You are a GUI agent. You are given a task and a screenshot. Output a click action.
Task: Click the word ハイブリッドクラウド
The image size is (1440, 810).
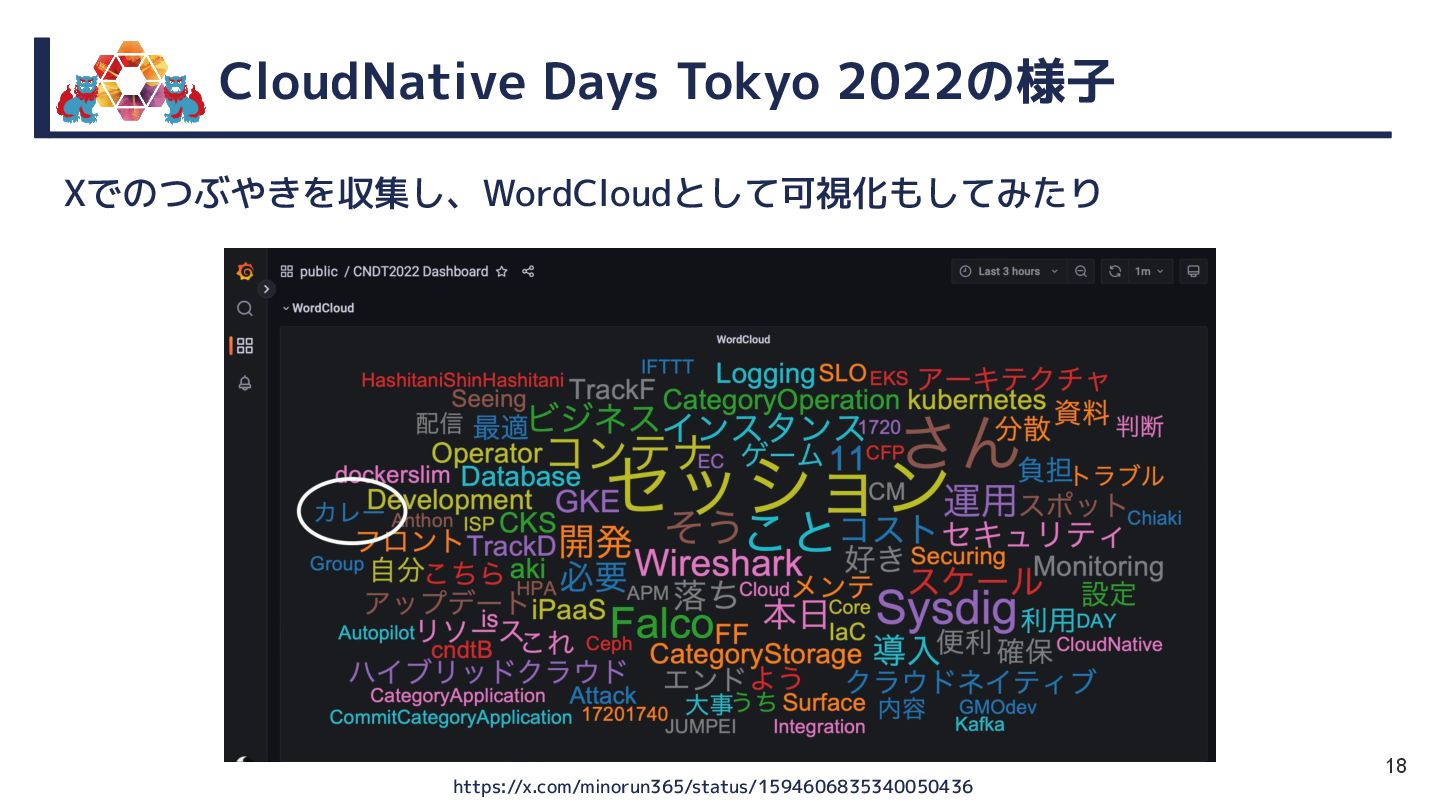point(488,671)
